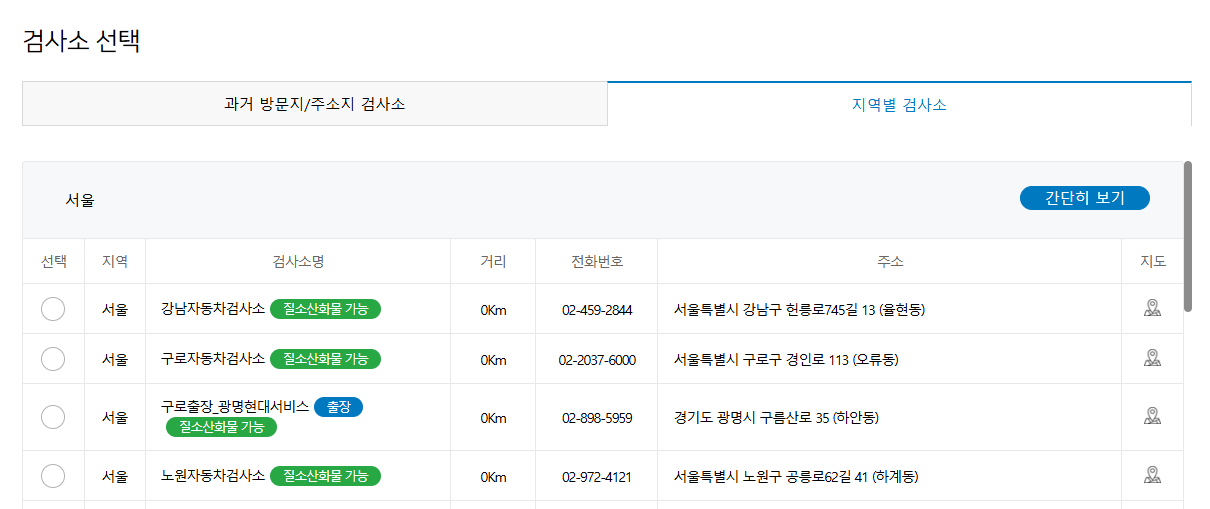The image size is (1210, 509).
Task: Open map for 구로자동차검사소
Action: pos(1152,358)
